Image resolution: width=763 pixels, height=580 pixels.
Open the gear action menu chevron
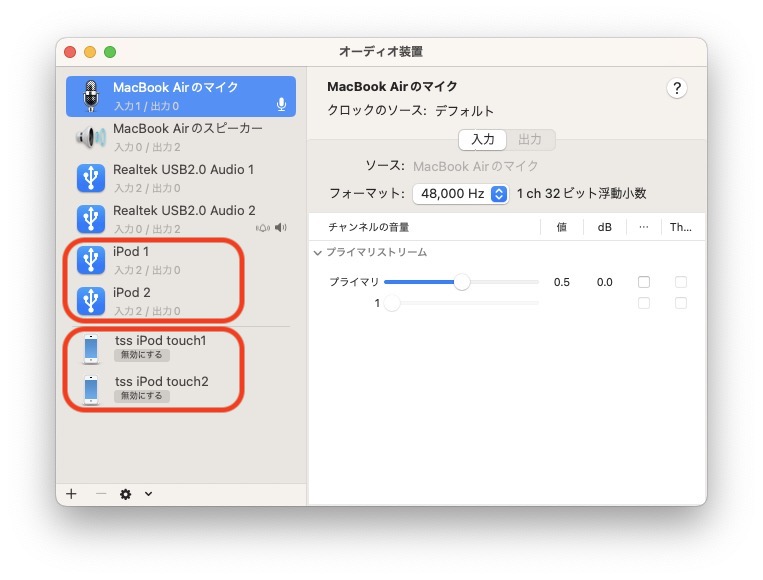[x=149, y=494]
